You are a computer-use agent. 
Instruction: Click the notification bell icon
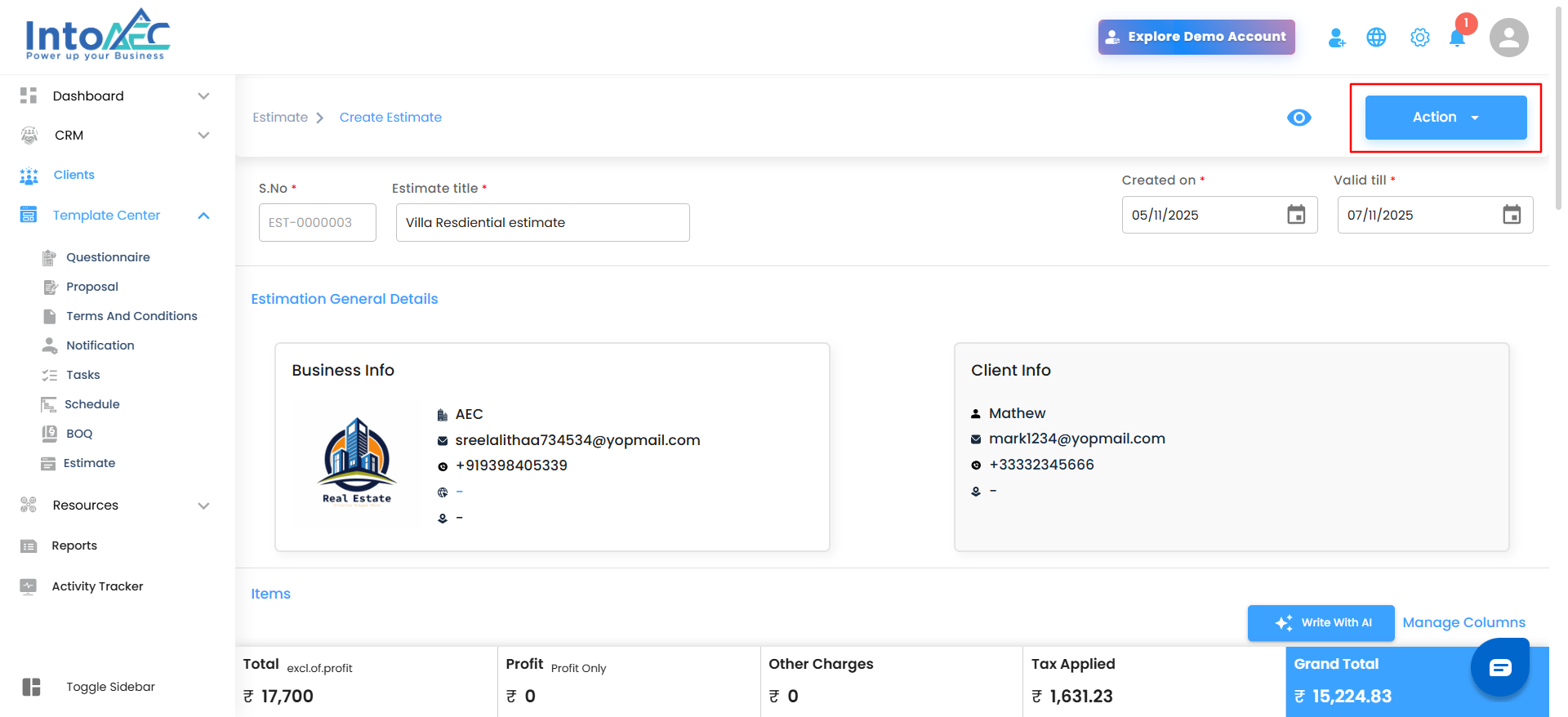(1457, 38)
